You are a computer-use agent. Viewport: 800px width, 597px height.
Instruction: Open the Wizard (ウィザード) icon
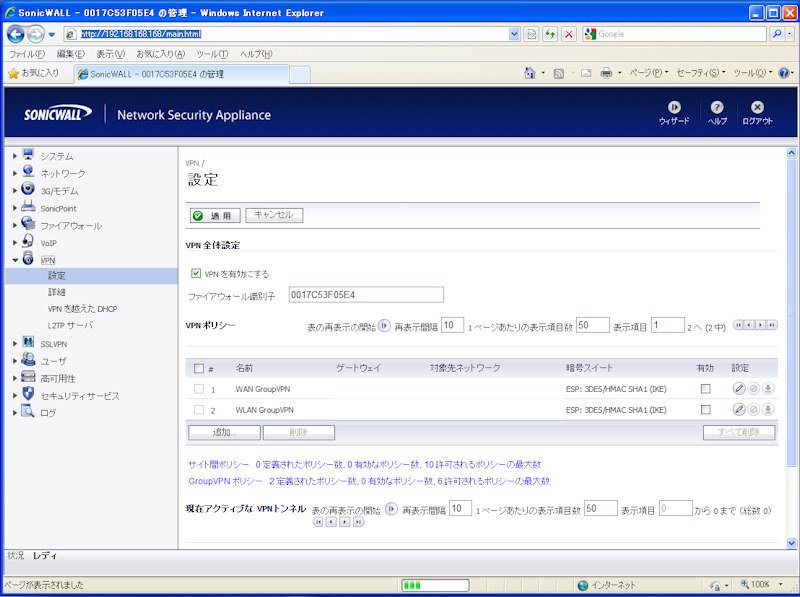[x=674, y=107]
